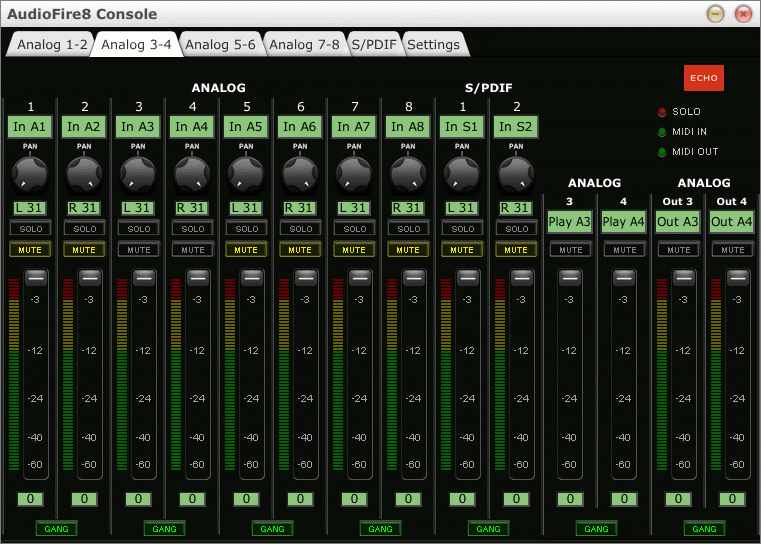Close the AudioFire8 Console window

coord(743,14)
